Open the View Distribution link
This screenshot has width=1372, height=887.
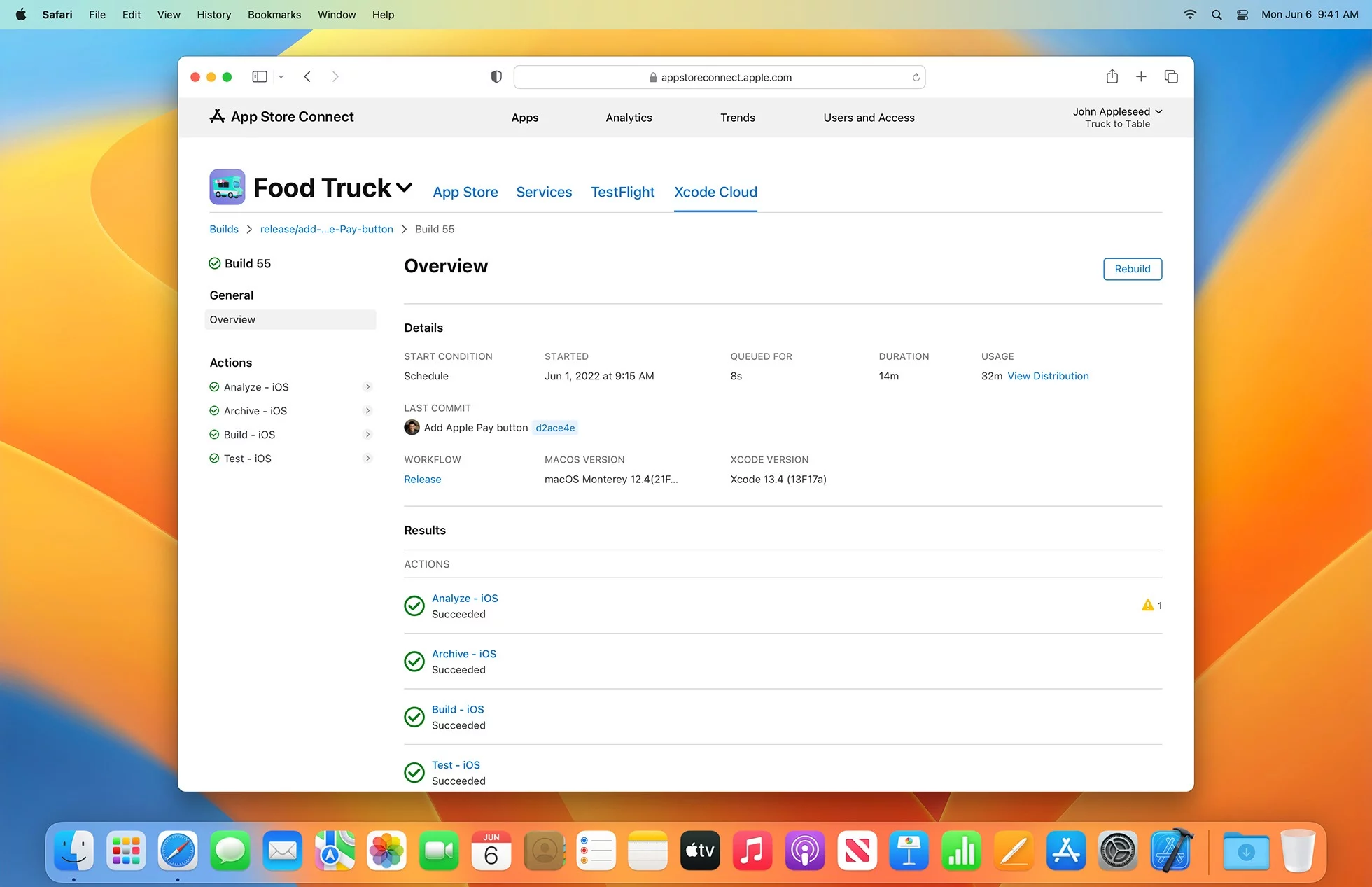tap(1048, 376)
